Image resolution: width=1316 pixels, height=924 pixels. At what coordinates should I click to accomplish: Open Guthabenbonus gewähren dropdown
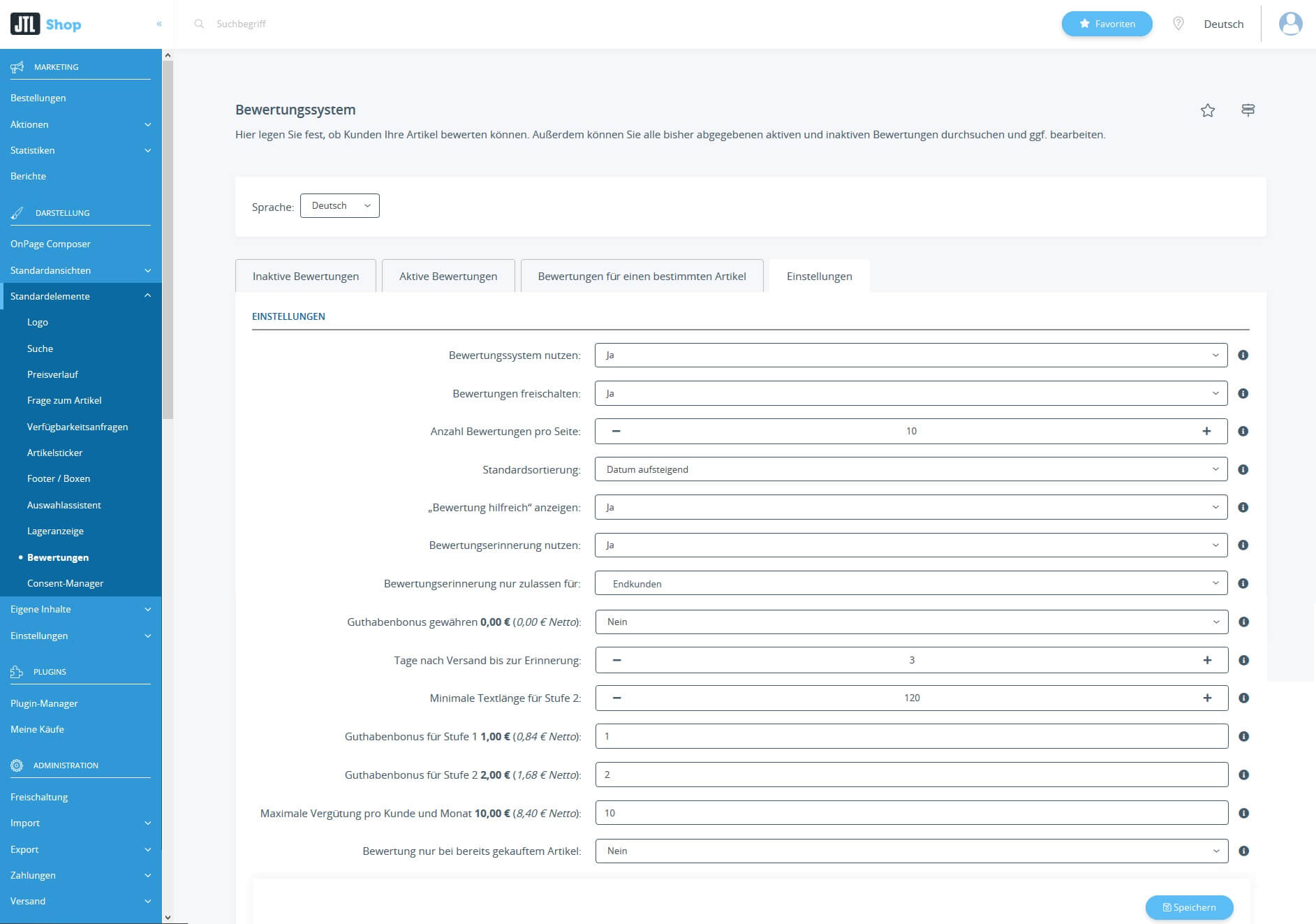912,622
